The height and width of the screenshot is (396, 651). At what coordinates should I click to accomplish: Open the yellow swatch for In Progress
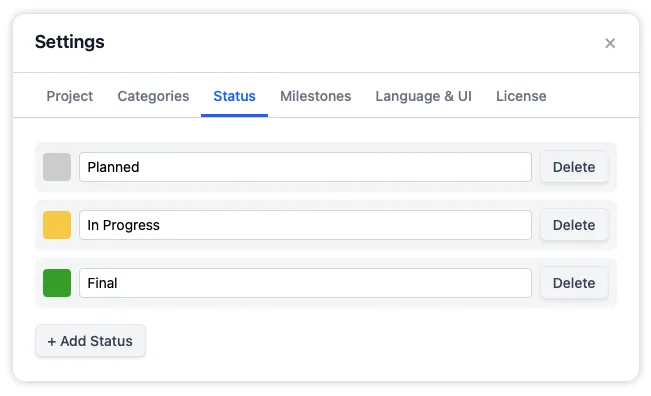[57, 225]
